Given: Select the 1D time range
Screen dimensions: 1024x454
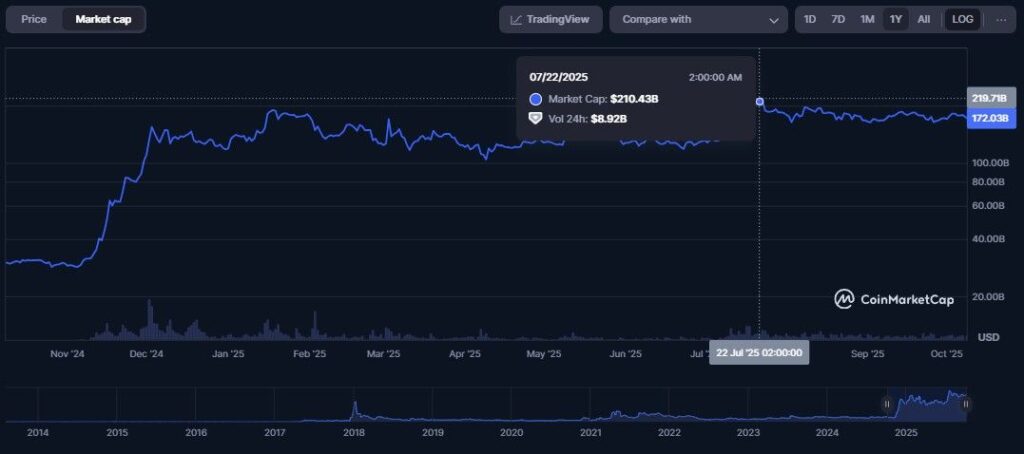Looking at the screenshot, I should [x=810, y=19].
